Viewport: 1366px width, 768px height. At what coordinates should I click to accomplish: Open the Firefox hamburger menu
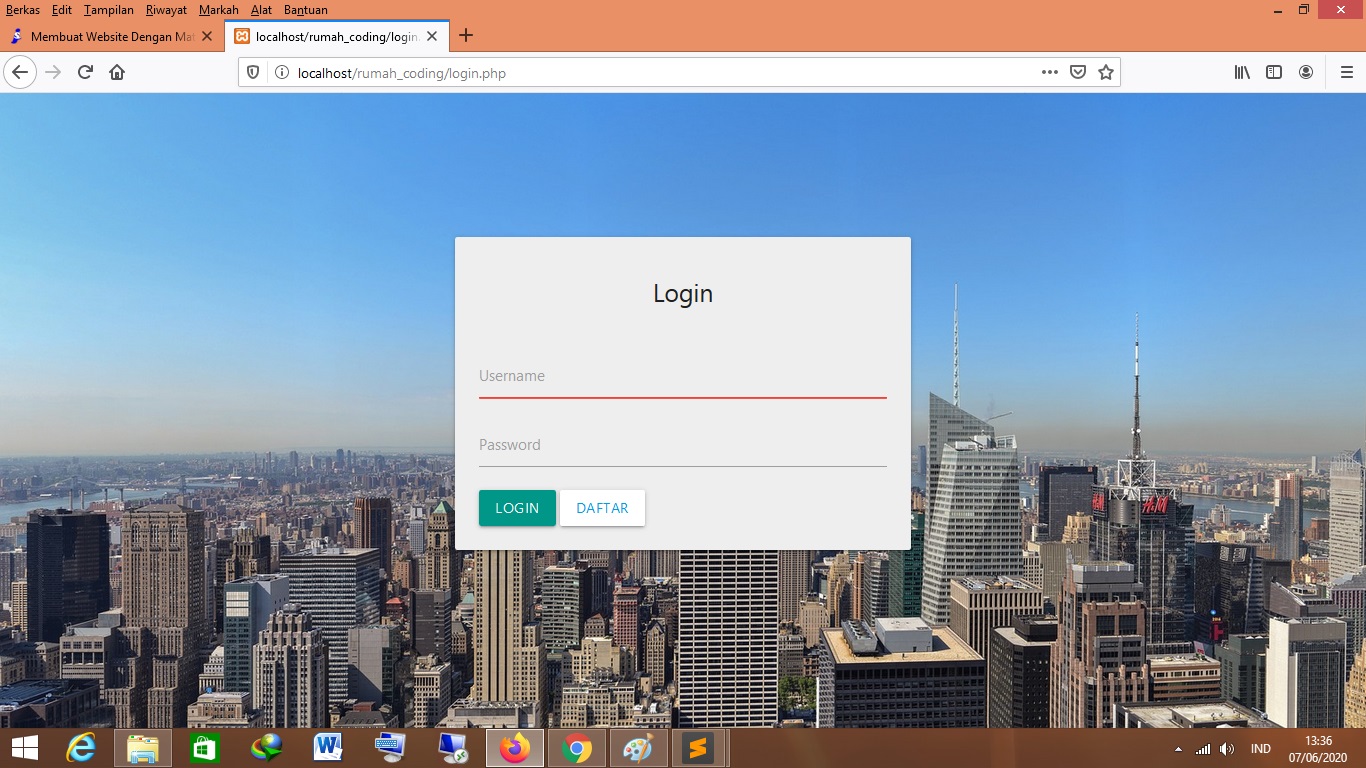tap(1346, 72)
